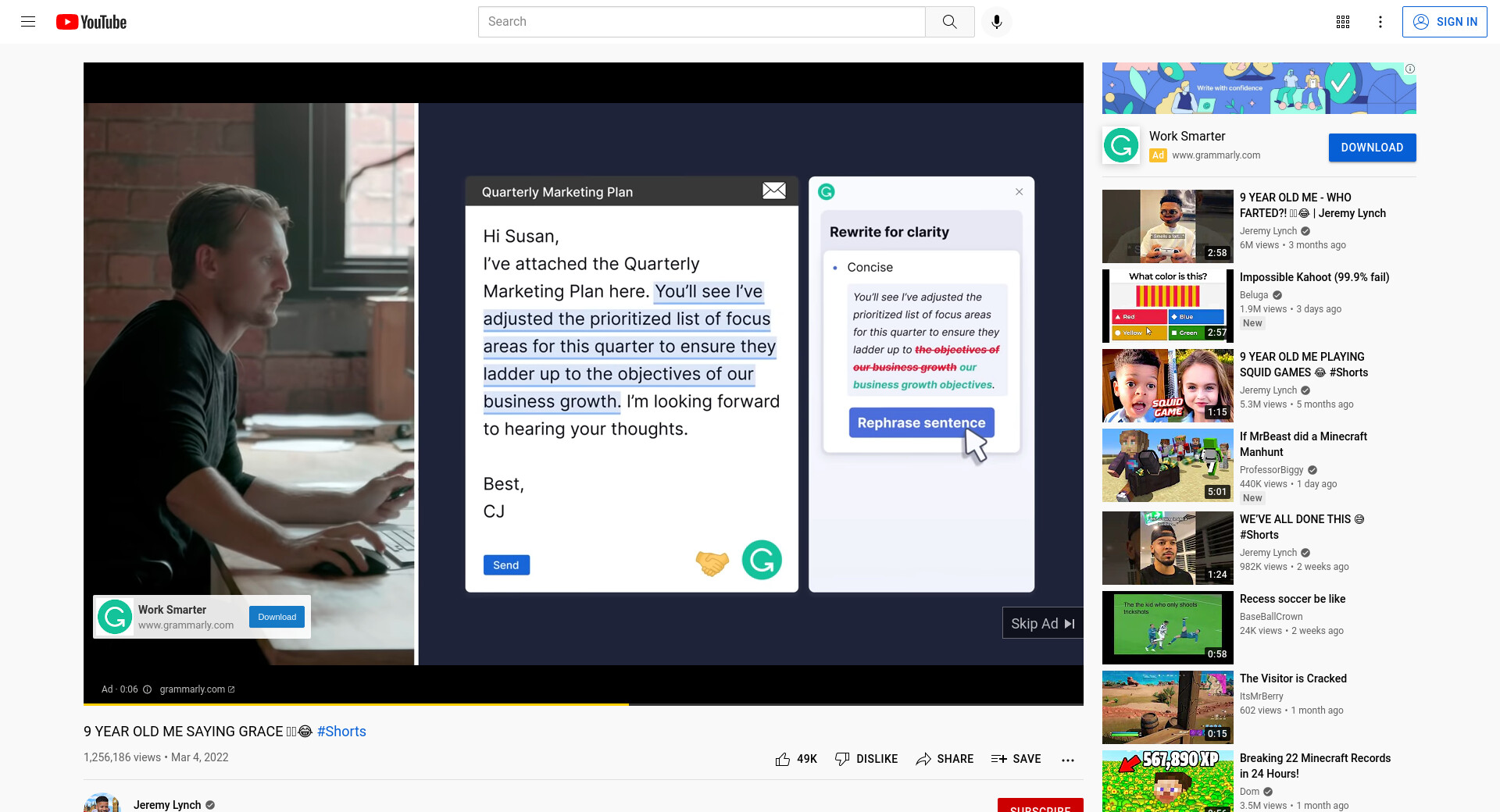Click the ad progress bar
This screenshot has height=812, width=1500.
[584, 704]
